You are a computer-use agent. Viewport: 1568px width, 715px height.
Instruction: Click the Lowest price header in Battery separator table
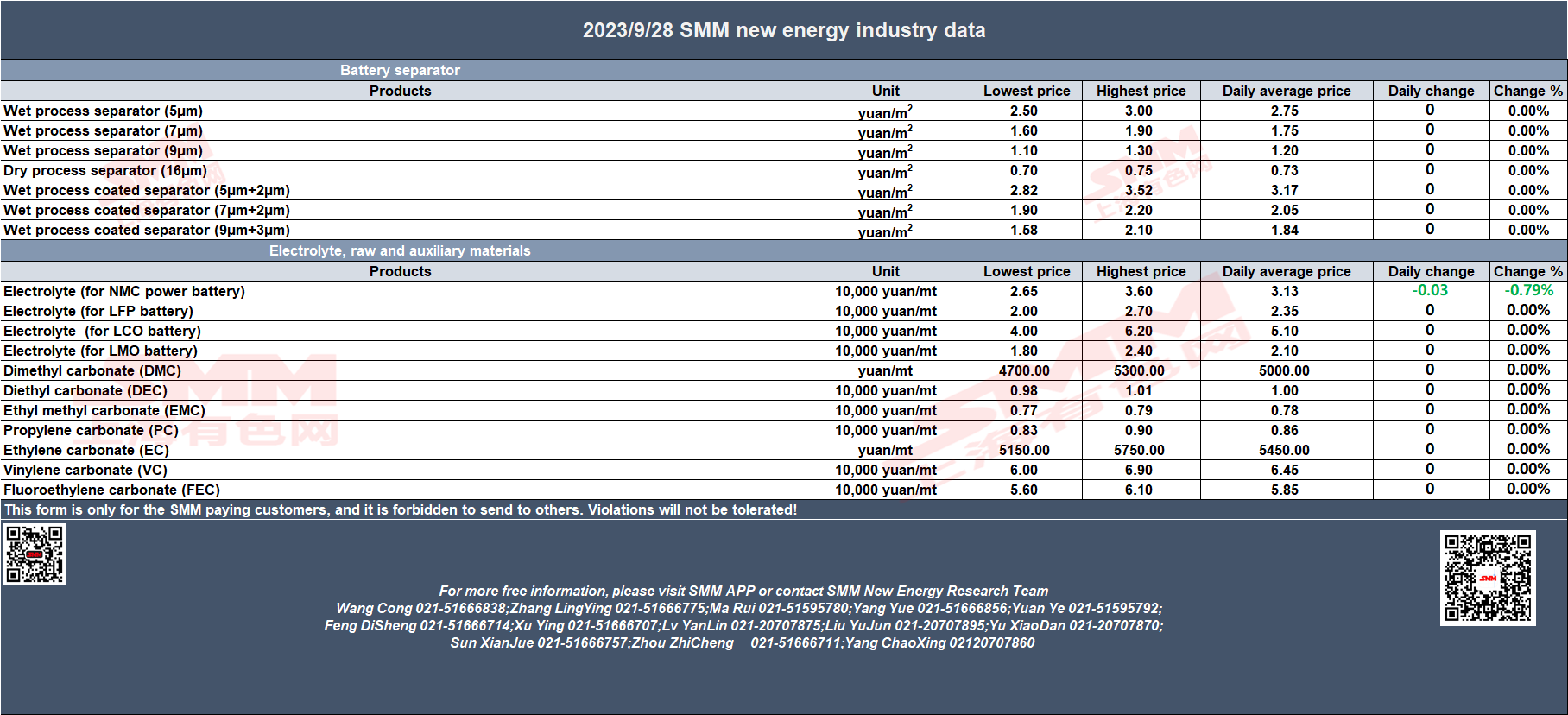1027,91
